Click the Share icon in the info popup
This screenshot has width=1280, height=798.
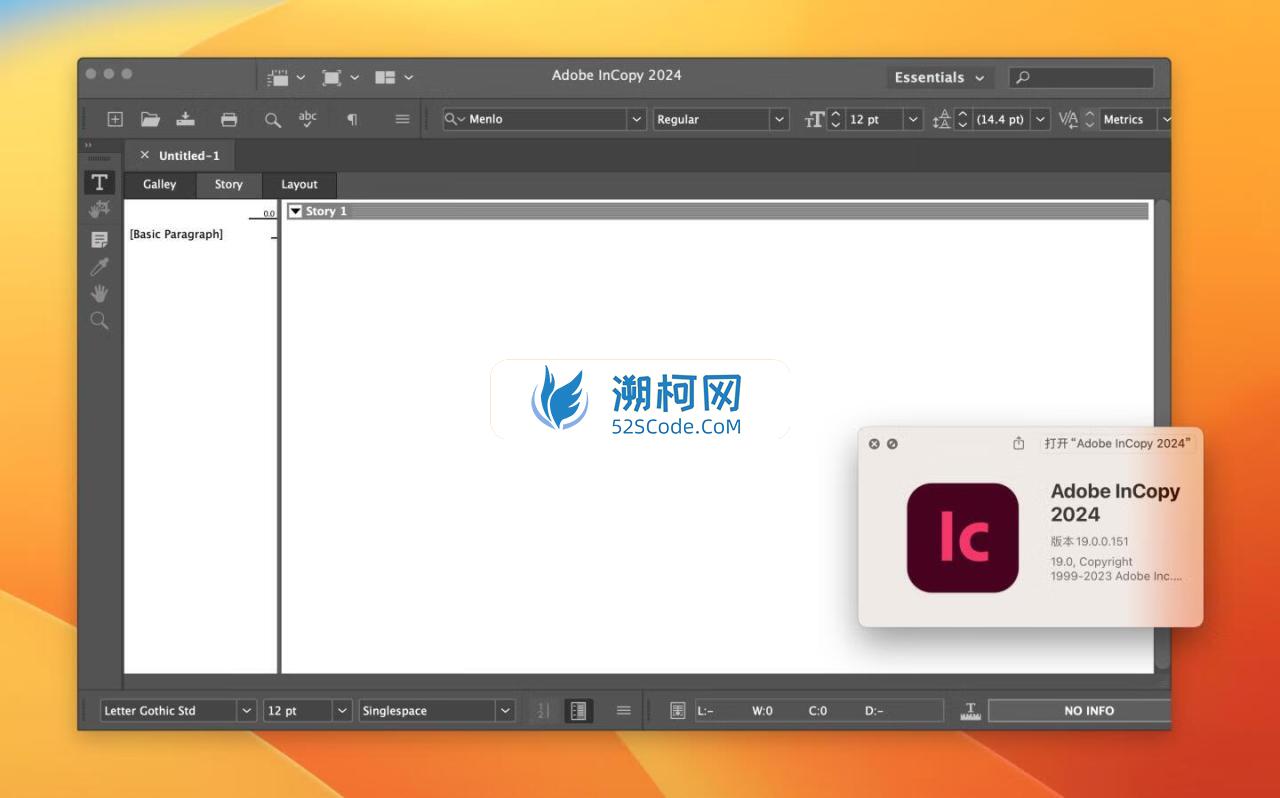[x=1018, y=443]
